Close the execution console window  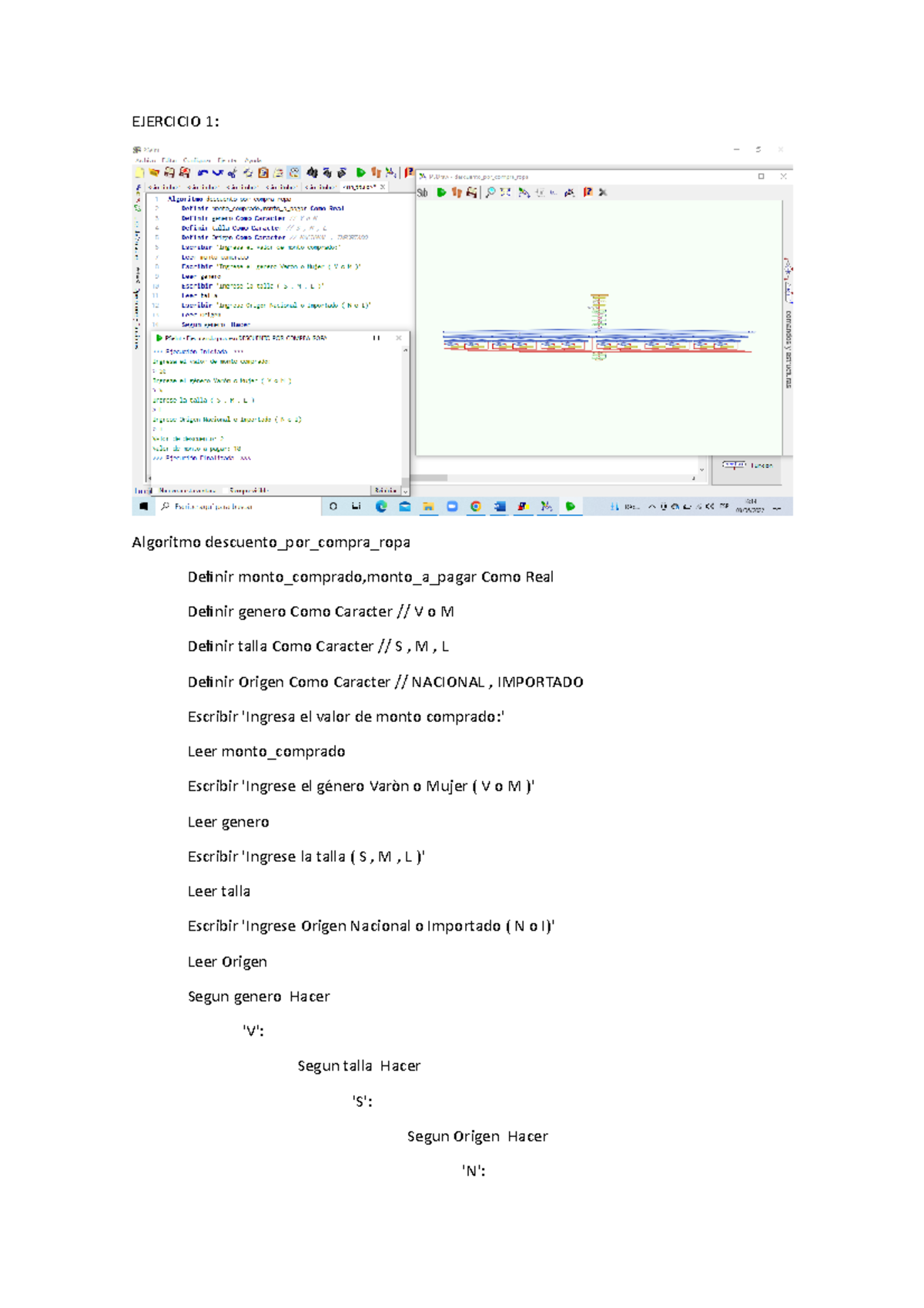click(399, 338)
